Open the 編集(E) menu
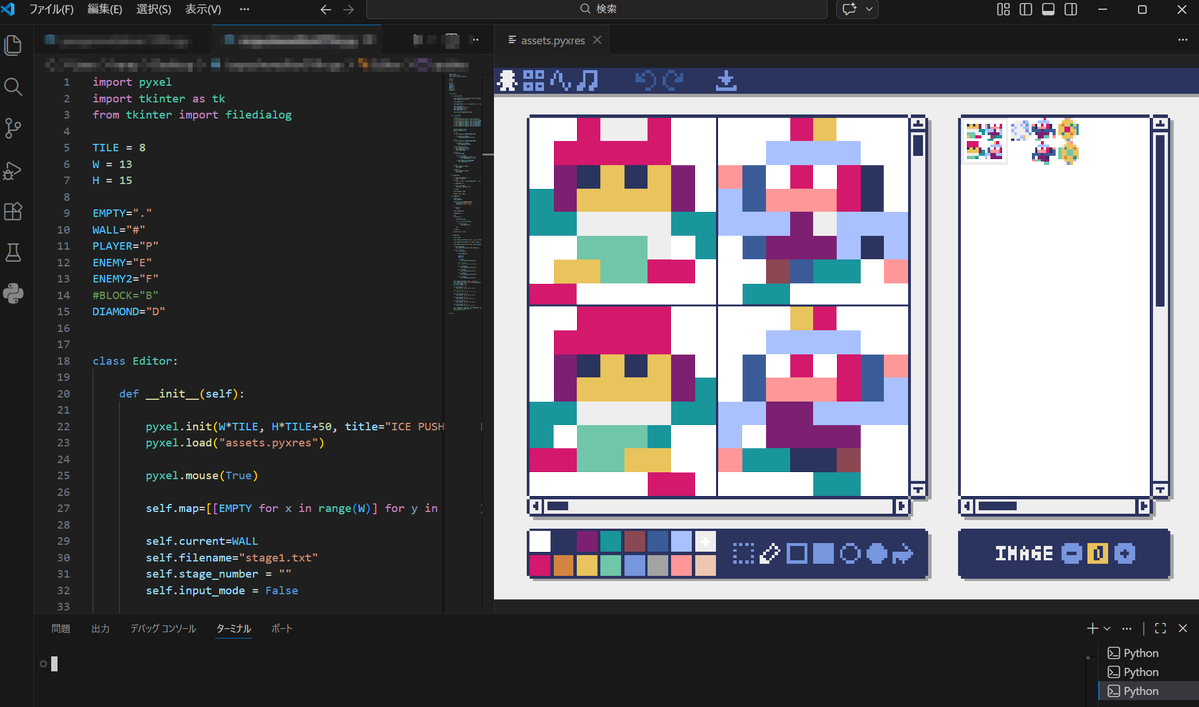The height and width of the screenshot is (707, 1199). pos(105,9)
